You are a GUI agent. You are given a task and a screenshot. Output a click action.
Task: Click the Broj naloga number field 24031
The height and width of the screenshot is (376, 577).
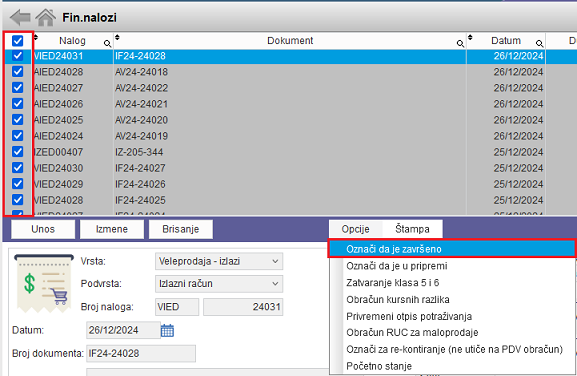point(243,307)
